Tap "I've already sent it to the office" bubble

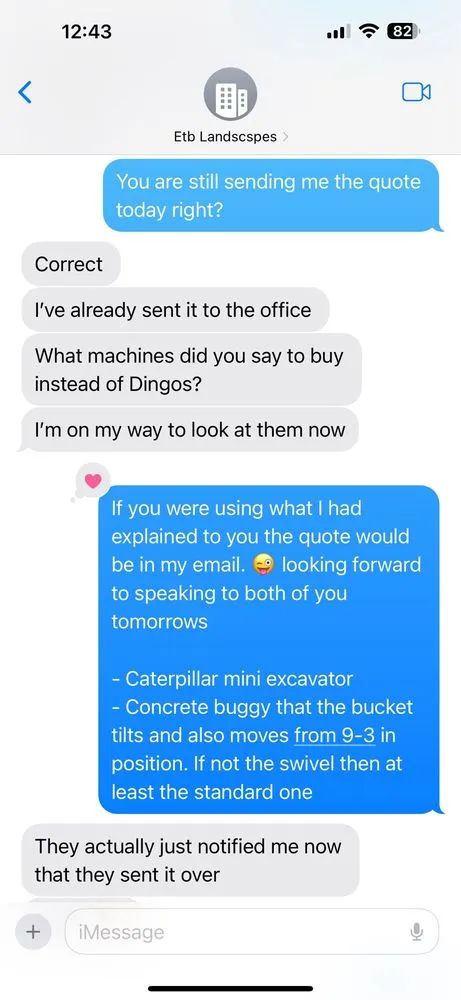tap(175, 310)
